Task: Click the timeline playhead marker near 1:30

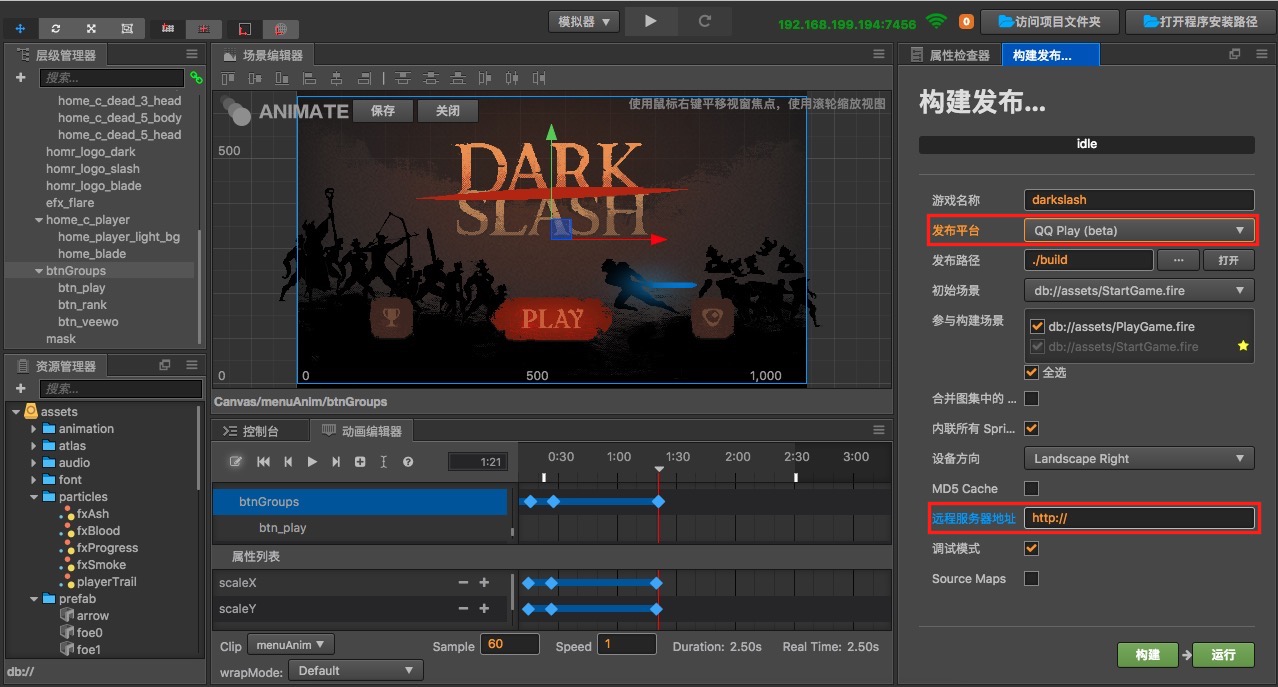Action: (x=659, y=470)
